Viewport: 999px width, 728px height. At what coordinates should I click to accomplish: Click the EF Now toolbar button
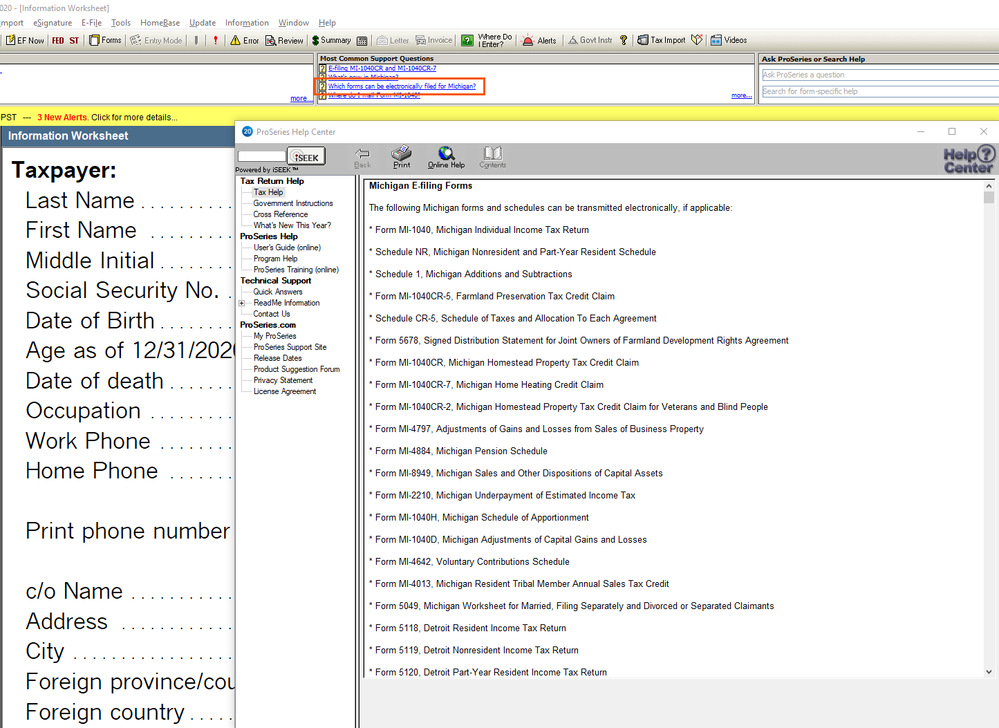point(24,41)
